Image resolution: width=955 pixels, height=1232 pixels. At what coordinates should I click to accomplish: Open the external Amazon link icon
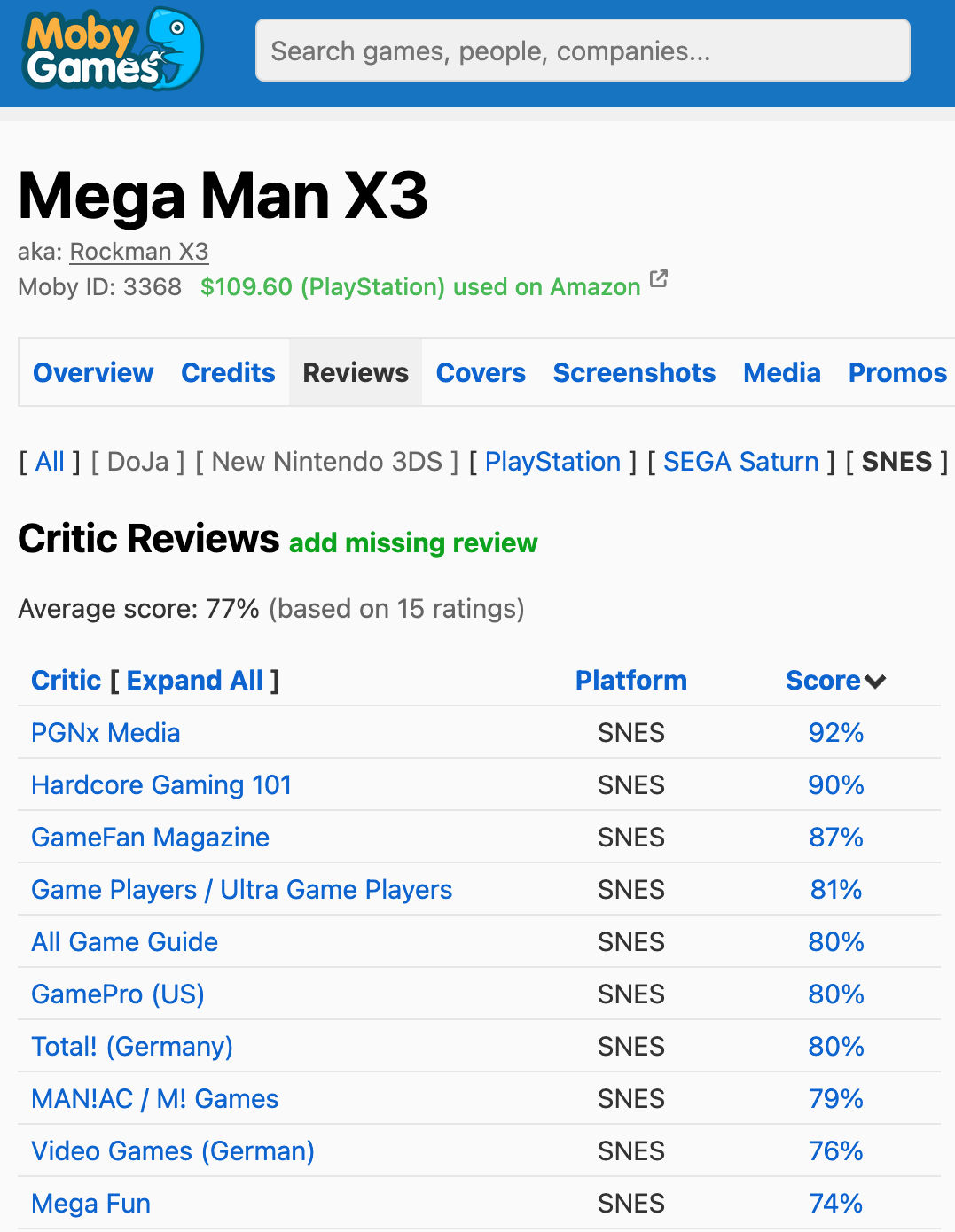pyautogui.click(x=658, y=279)
